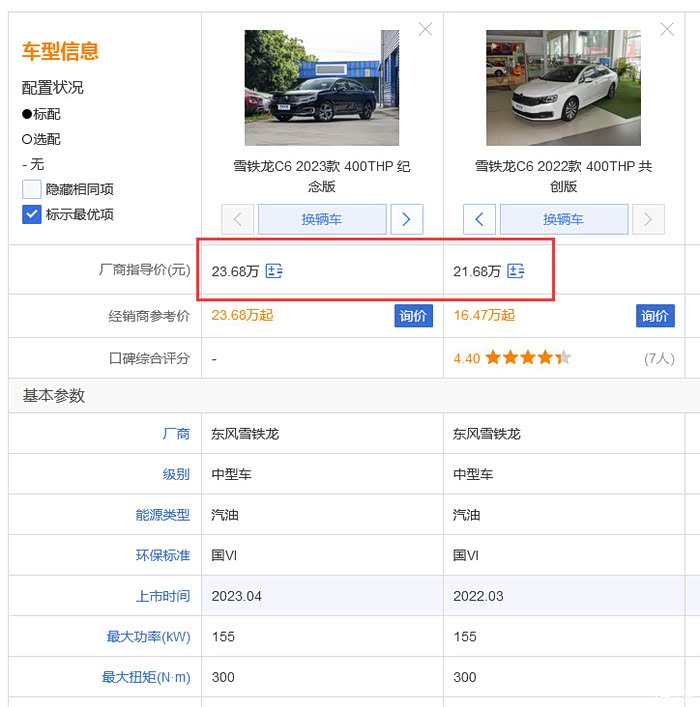This screenshot has width=700, height=707.
Task: Open the 雪铁龙C6 2023款 400THP 纪念版 link
Action: [322, 176]
